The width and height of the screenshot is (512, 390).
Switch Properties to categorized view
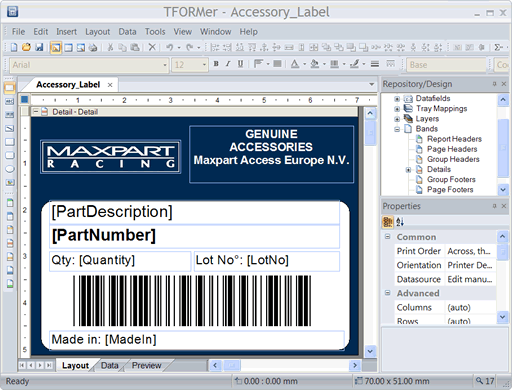(388, 222)
